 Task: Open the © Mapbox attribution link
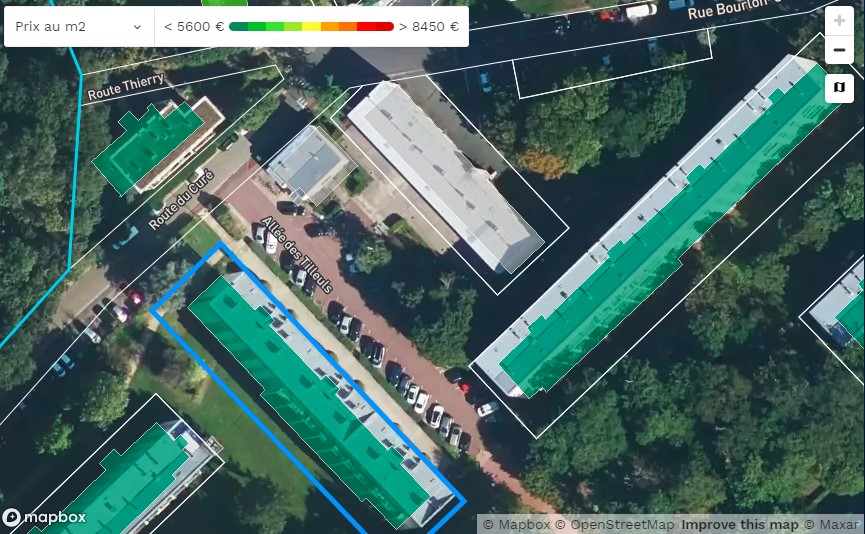point(517,524)
